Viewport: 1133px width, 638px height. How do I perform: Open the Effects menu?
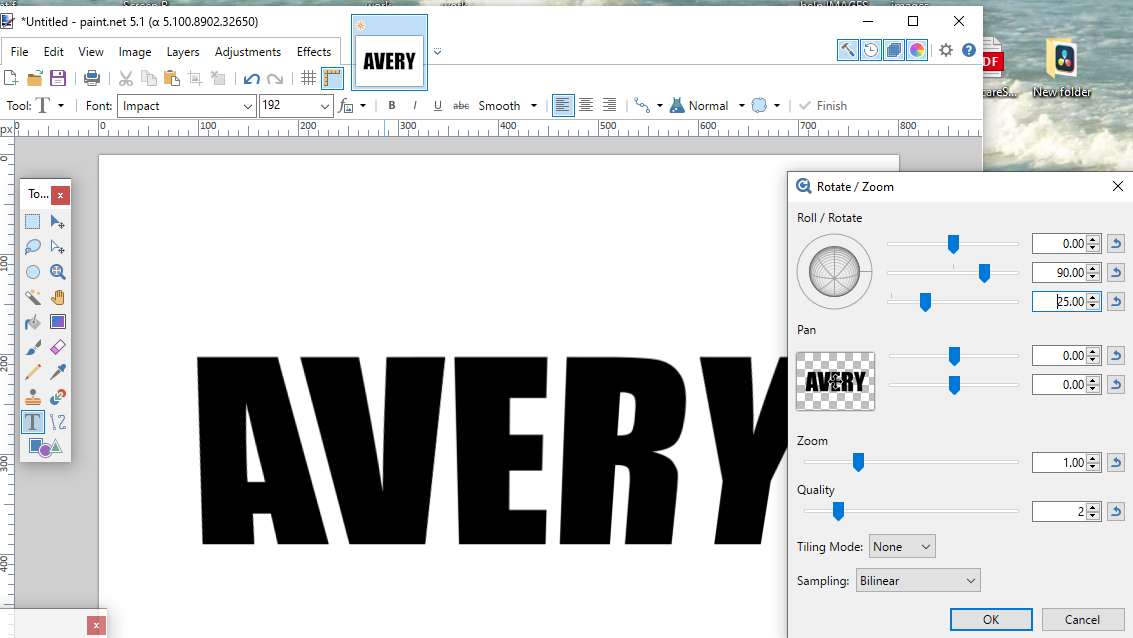[x=314, y=52]
